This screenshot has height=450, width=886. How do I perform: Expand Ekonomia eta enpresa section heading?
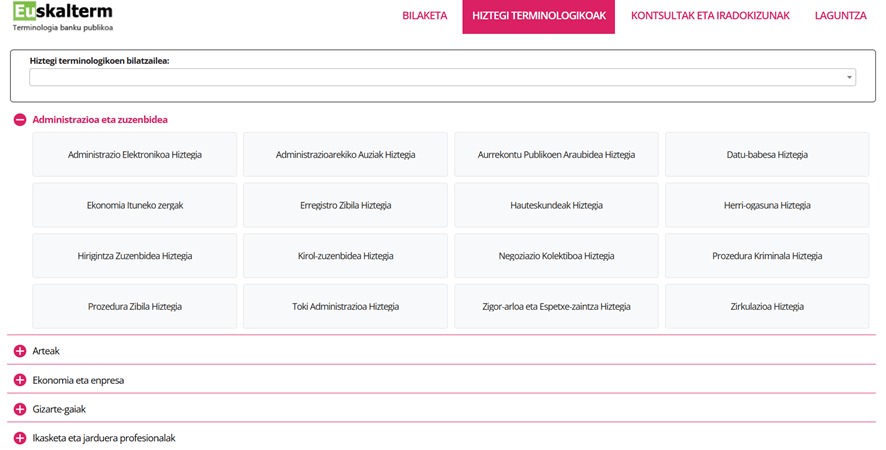78,380
